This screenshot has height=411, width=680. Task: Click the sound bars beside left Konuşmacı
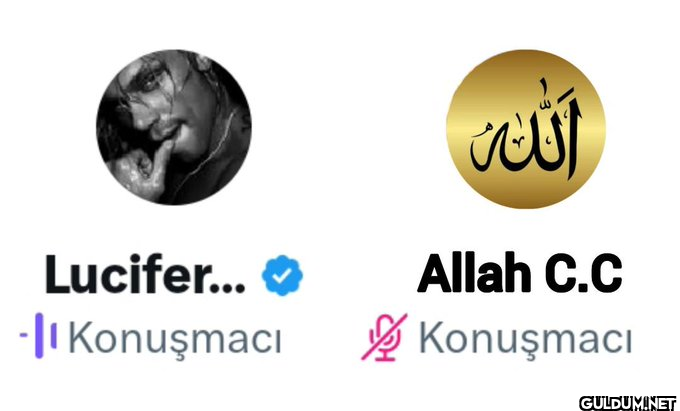[x=38, y=336]
